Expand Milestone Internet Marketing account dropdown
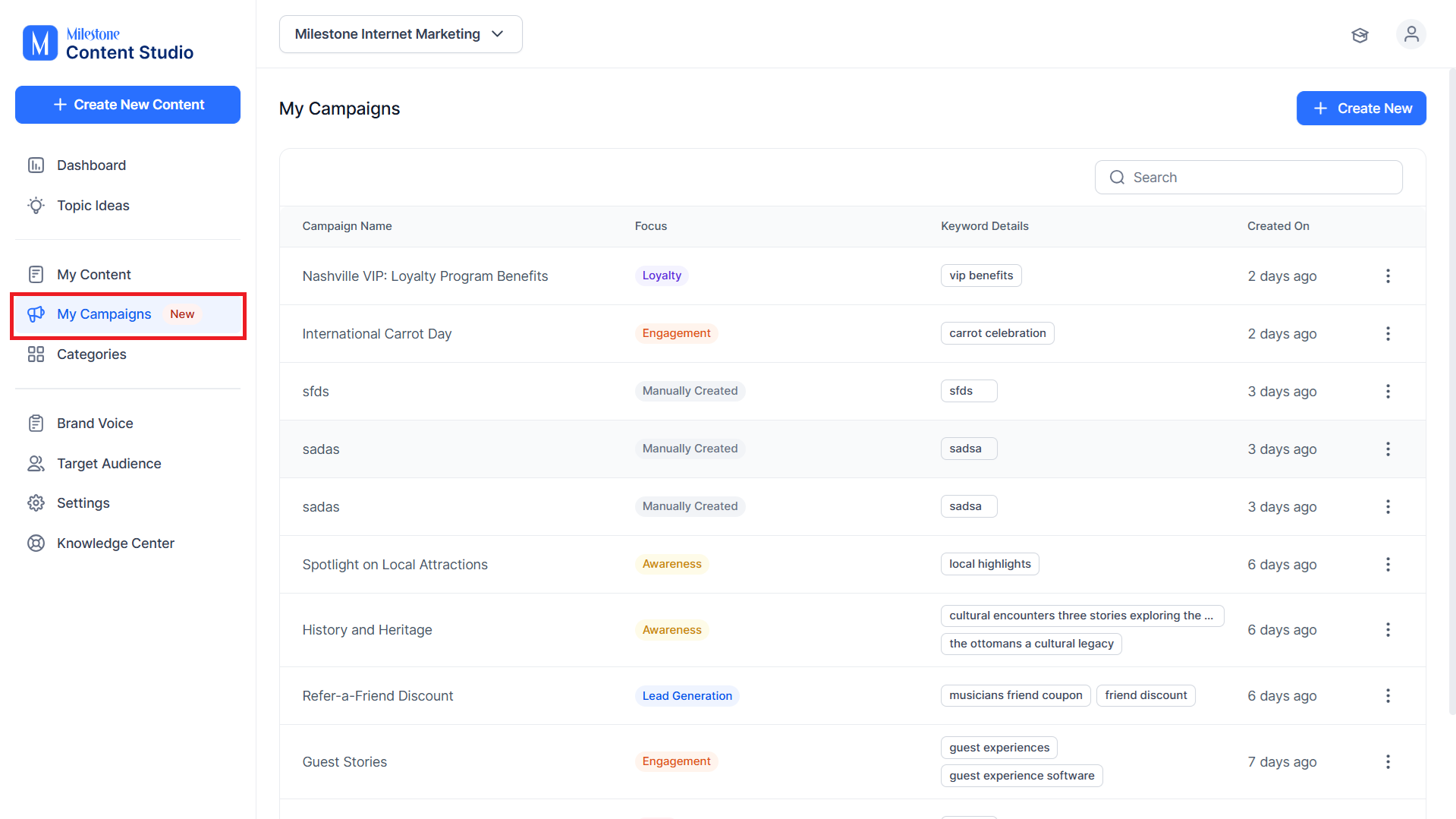The height and width of the screenshot is (819, 1456). click(401, 34)
